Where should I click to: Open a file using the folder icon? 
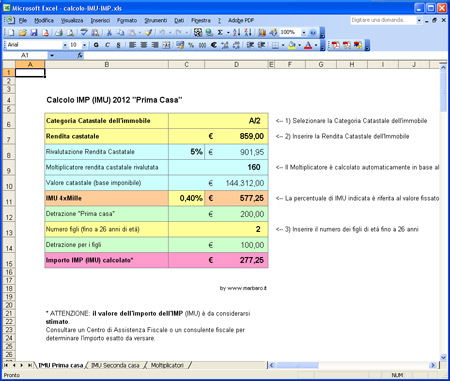22,33
